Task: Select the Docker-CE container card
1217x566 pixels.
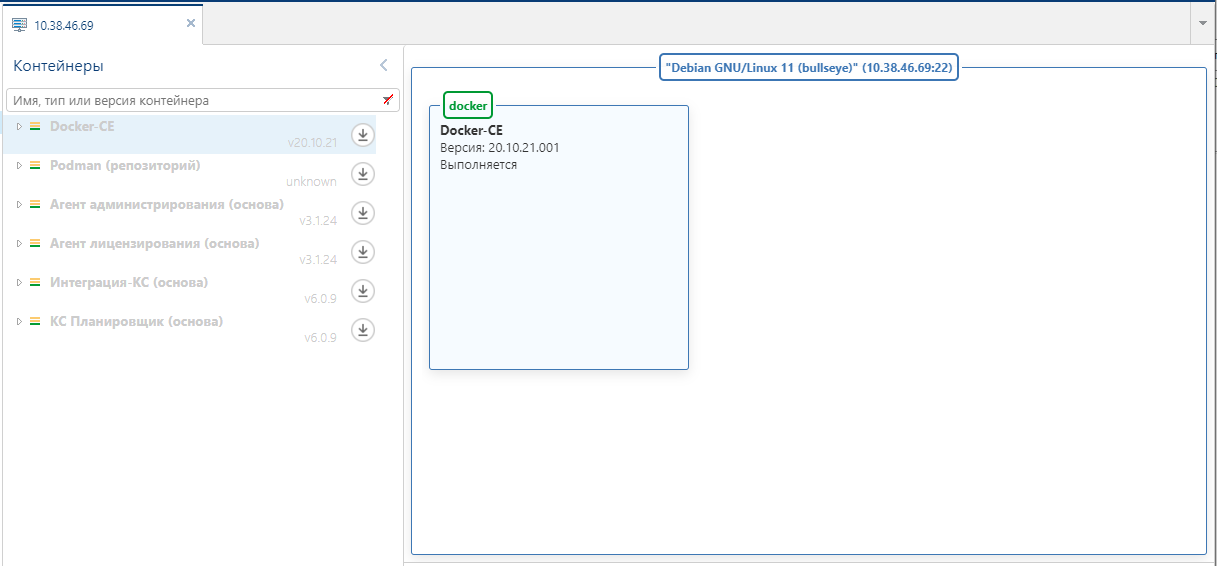Action: 559,238
